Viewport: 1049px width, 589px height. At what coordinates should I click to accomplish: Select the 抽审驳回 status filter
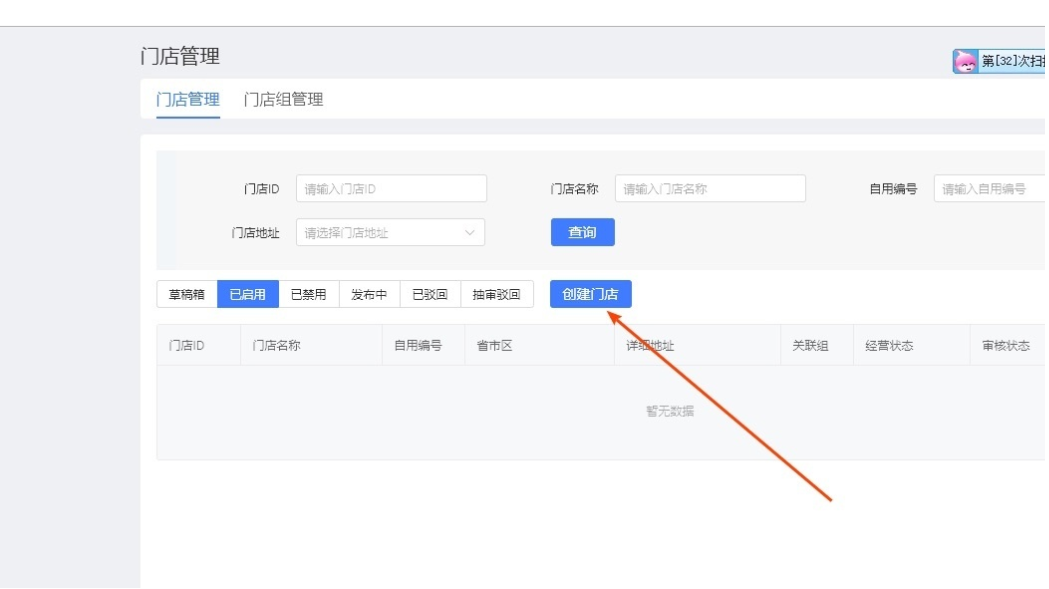pos(496,294)
